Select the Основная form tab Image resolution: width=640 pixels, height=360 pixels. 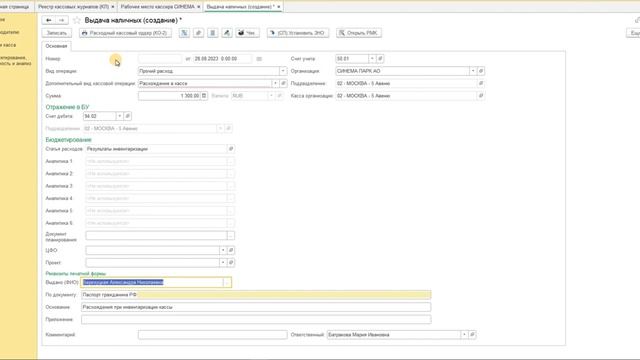tap(56, 46)
